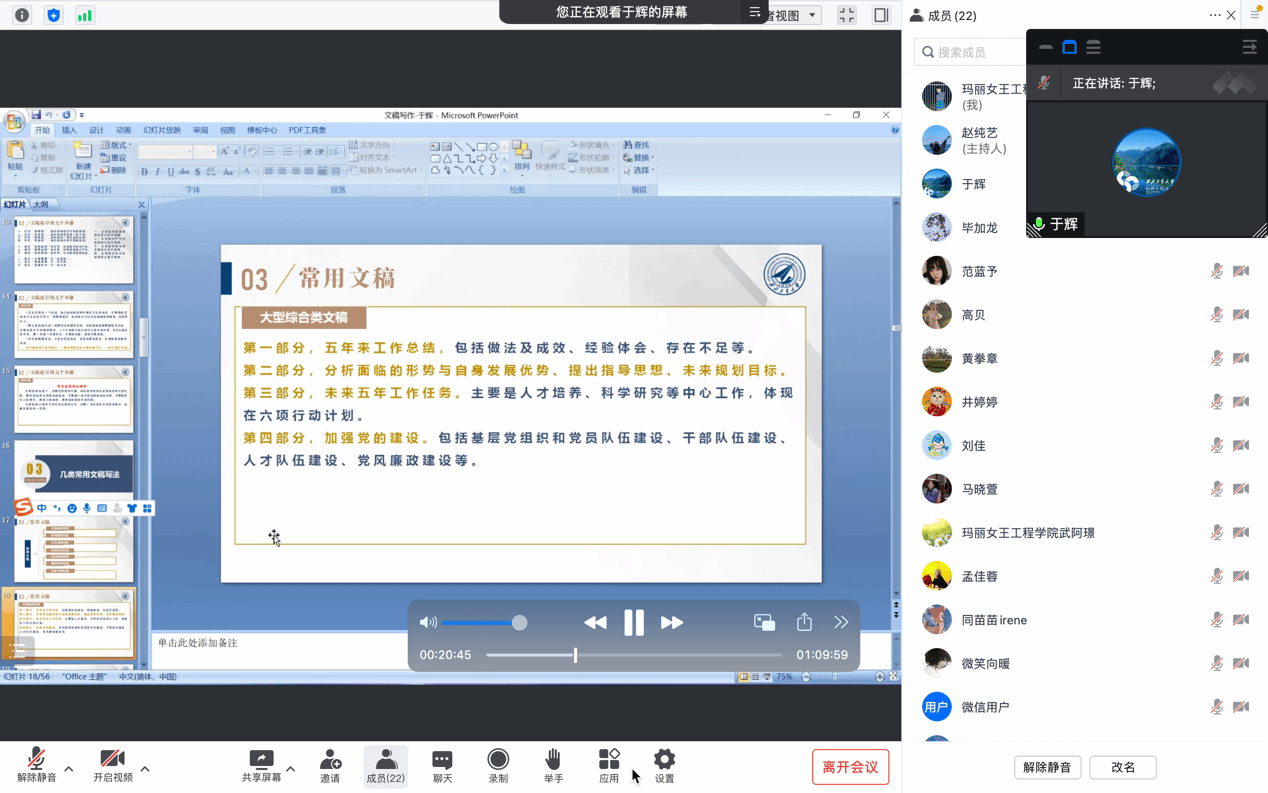The image size is (1268, 793).
Task: Expand share screen options arrow
Action: coord(291,769)
